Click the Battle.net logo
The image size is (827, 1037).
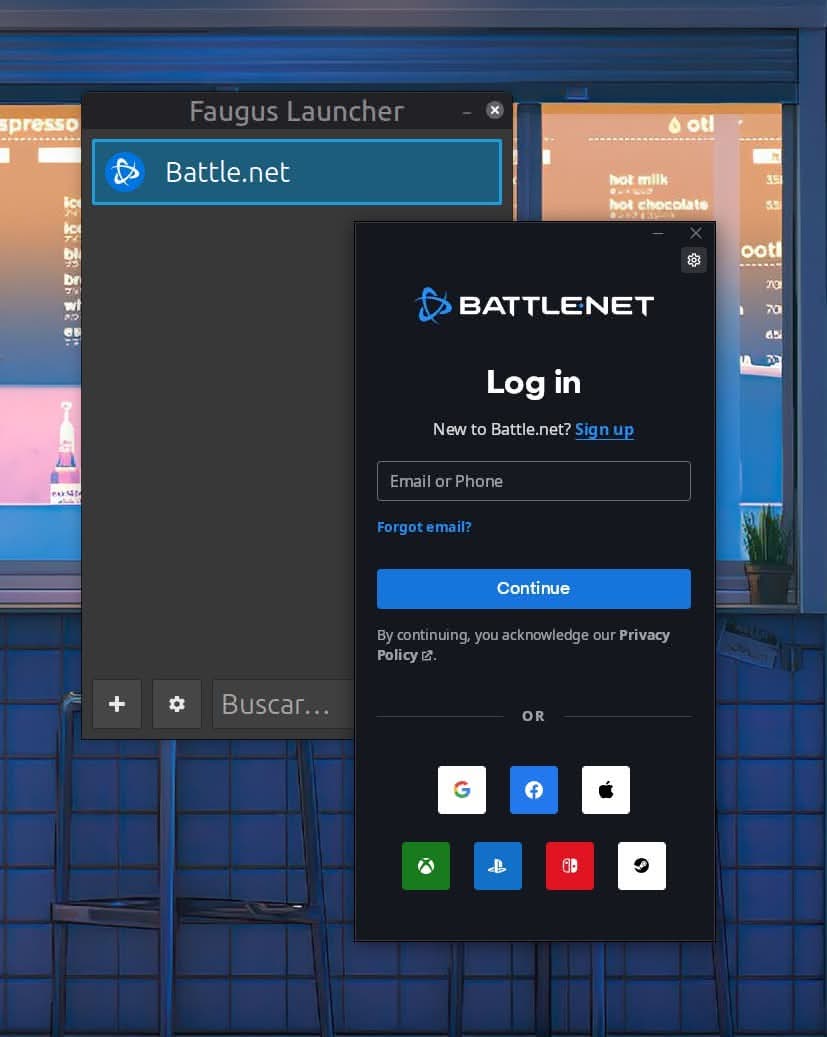[x=533, y=304]
